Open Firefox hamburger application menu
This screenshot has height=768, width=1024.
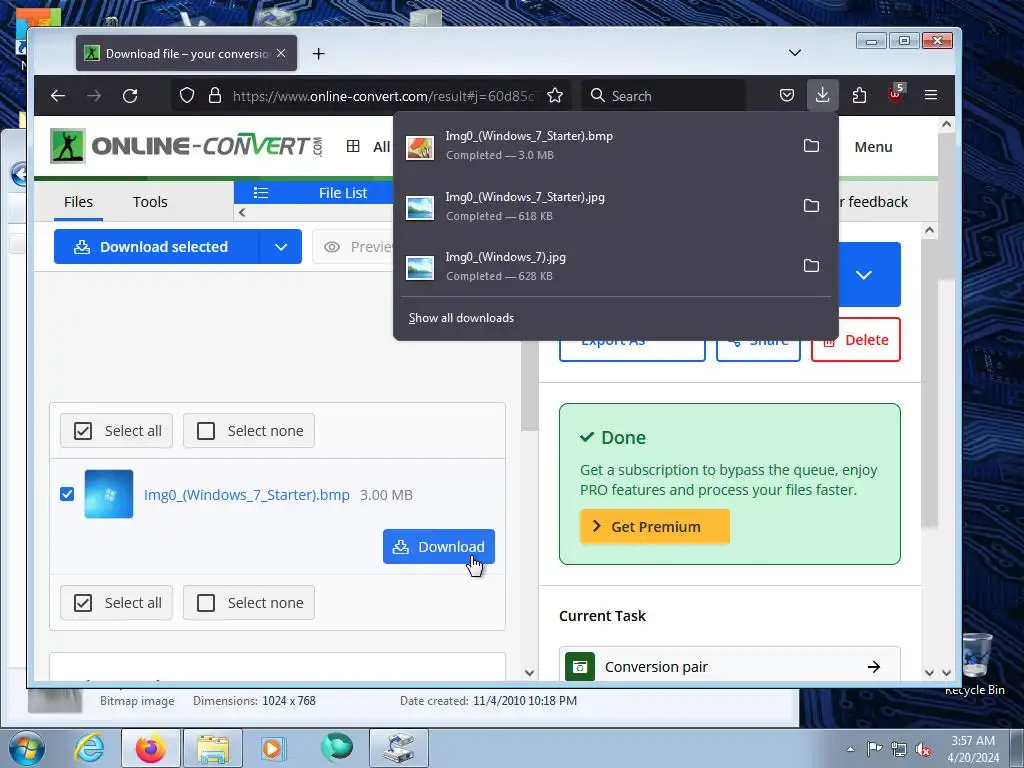[x=931, y=95]
